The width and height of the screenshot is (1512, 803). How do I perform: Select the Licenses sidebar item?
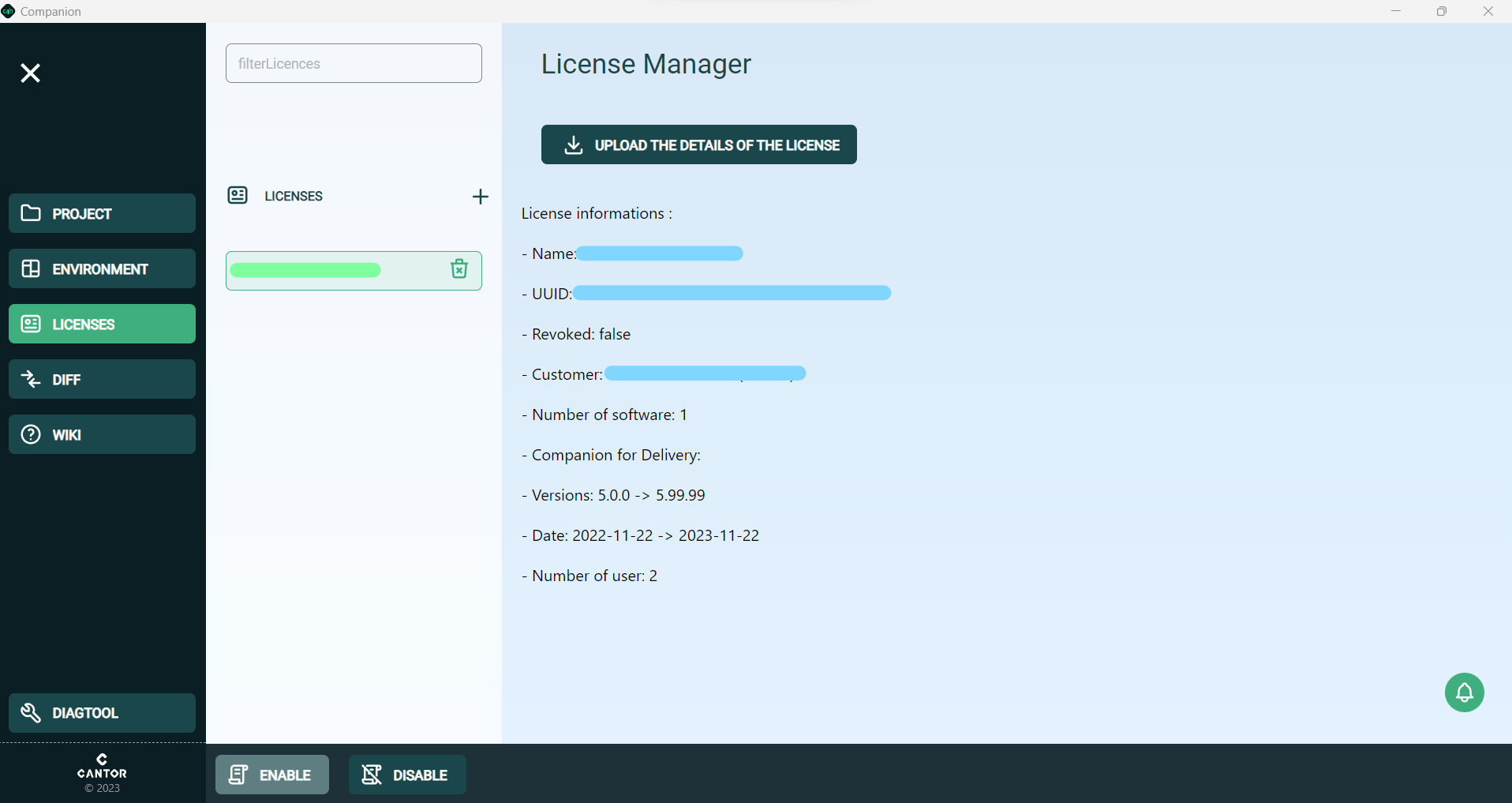tap(102, 324)
